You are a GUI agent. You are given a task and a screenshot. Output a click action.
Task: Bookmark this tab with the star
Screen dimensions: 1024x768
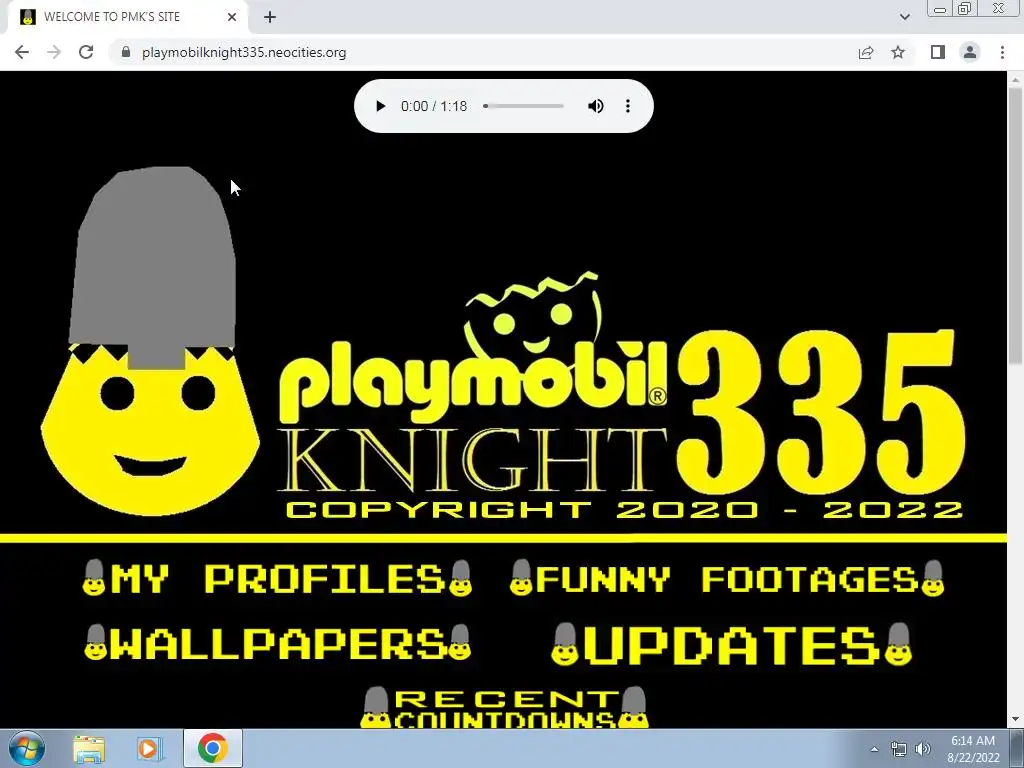click(898, 52)
